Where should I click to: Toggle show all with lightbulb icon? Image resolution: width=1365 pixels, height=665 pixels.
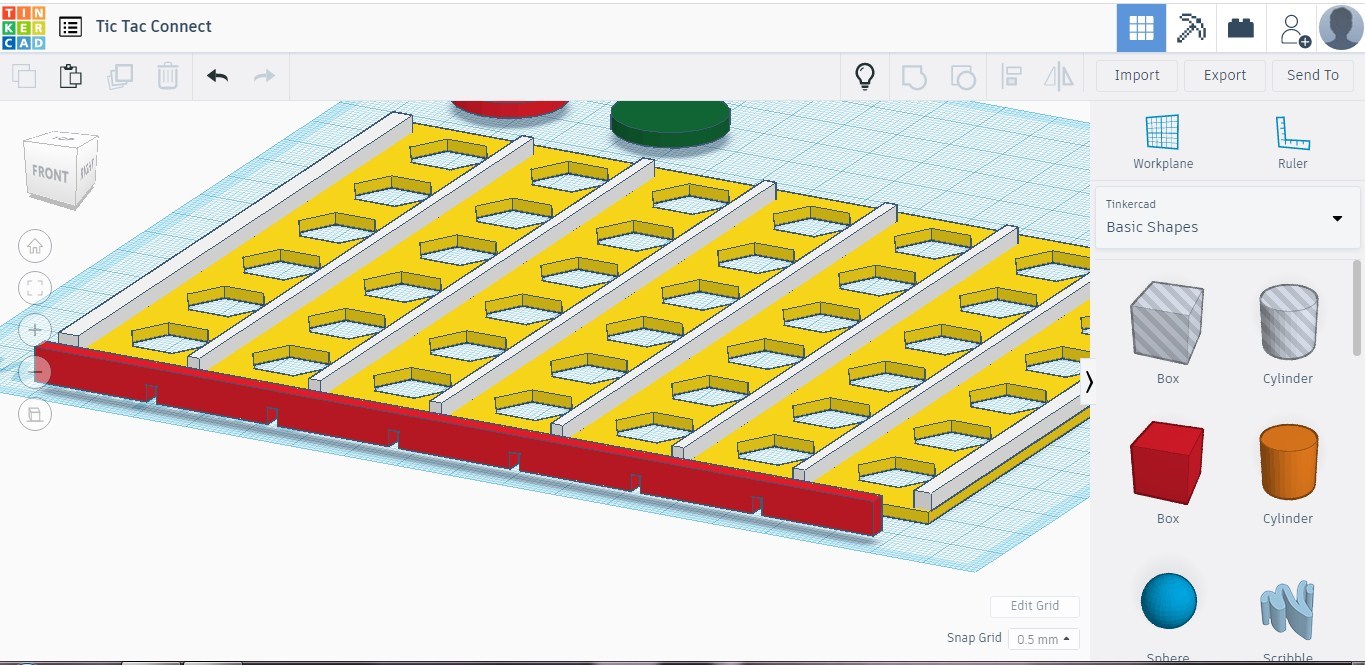pos(865,76)
